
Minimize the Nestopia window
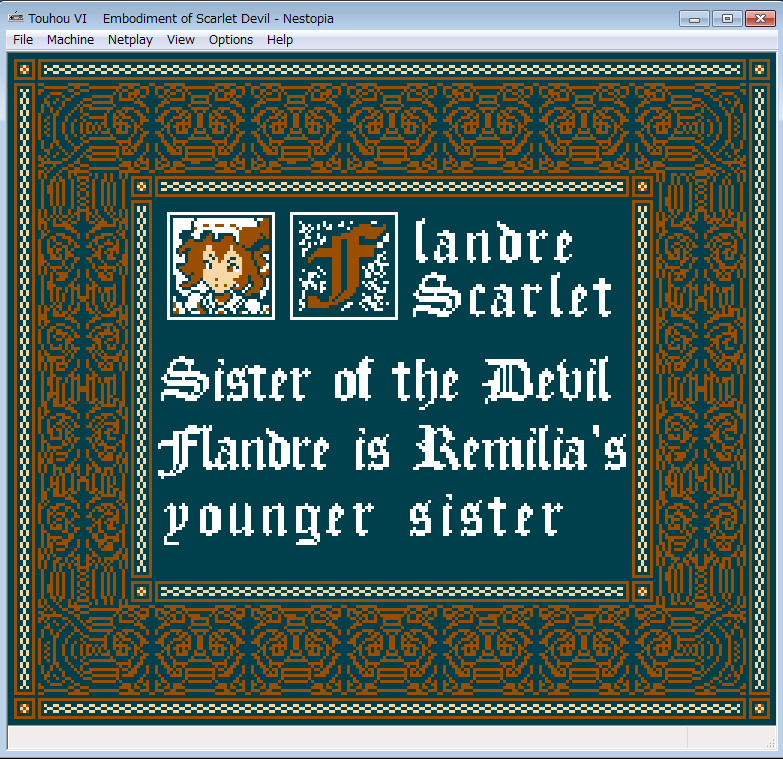(x=694, y=18)
